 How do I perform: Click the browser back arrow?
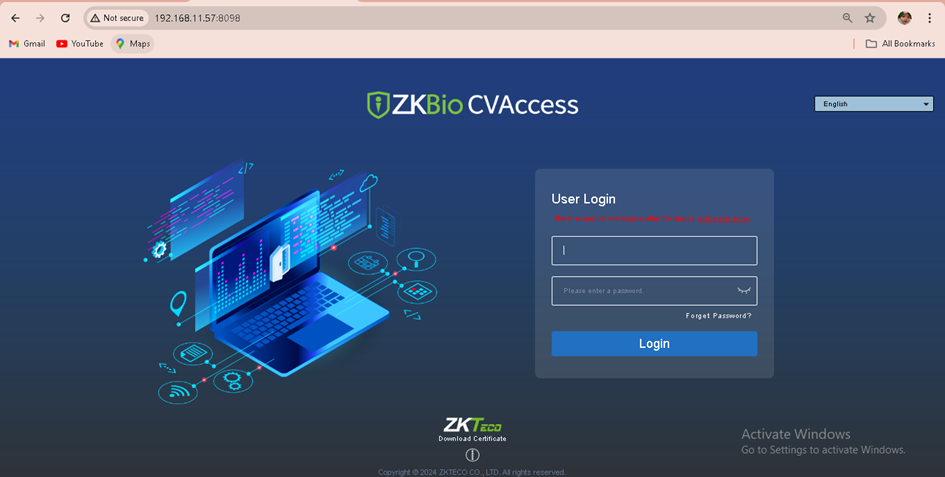pos(16,18)
